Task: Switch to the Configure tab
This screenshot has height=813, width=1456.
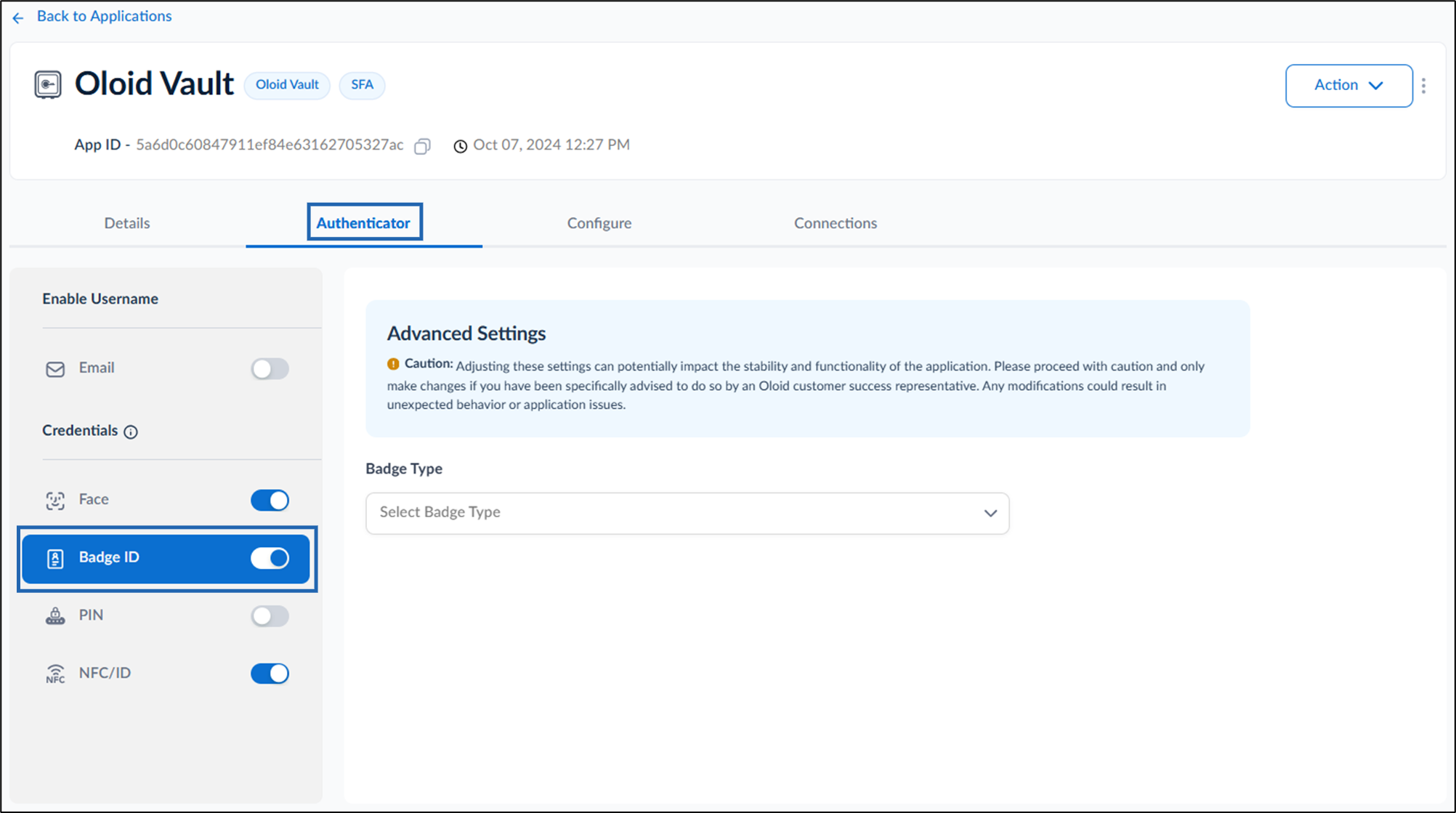Action: [599, 223]
